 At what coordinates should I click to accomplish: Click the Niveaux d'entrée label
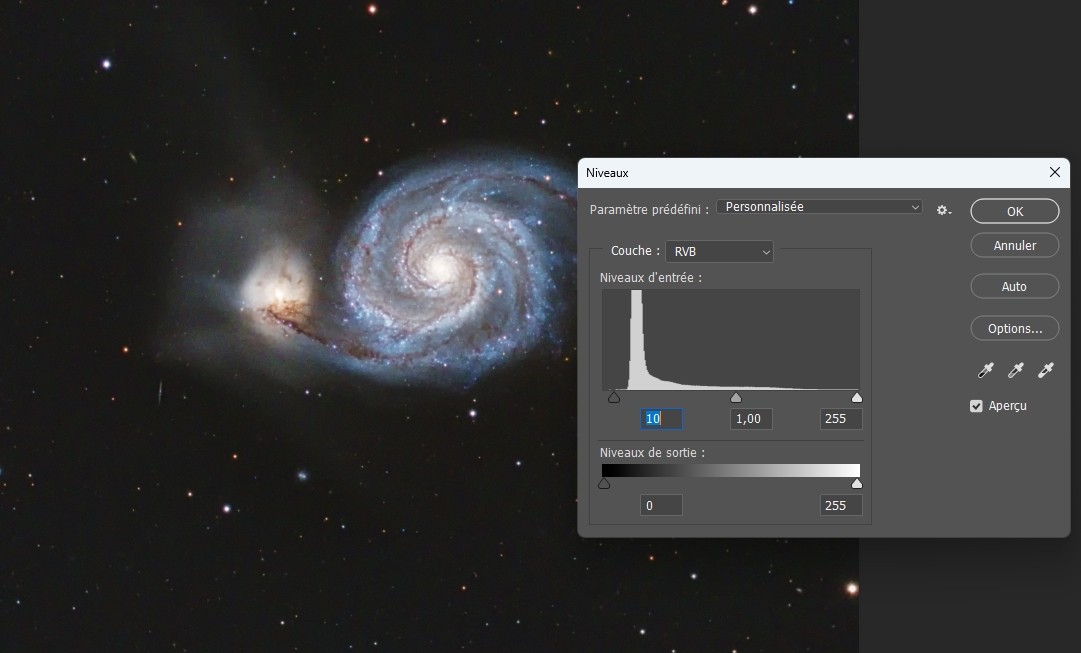point(651,277)
